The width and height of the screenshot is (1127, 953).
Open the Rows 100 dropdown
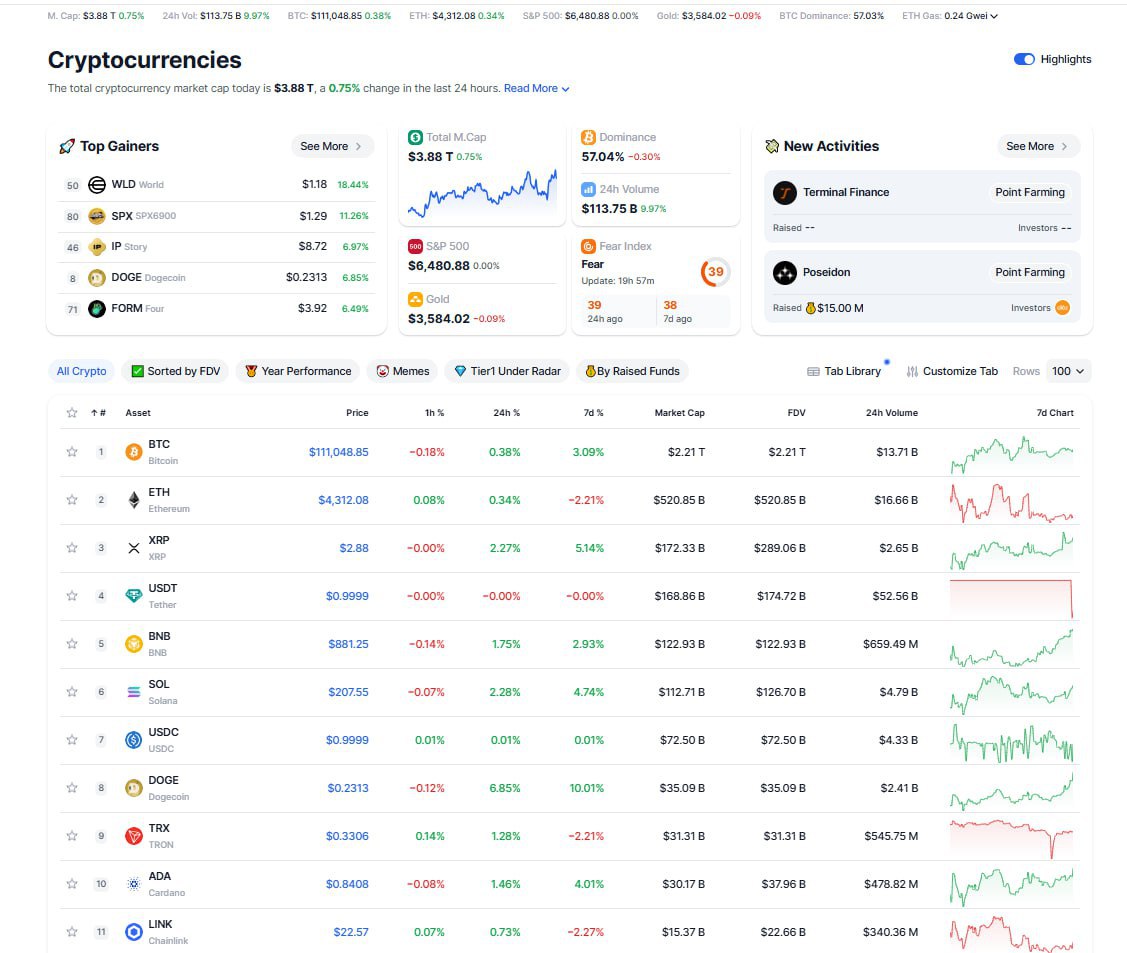click(x=1068, y=371)
